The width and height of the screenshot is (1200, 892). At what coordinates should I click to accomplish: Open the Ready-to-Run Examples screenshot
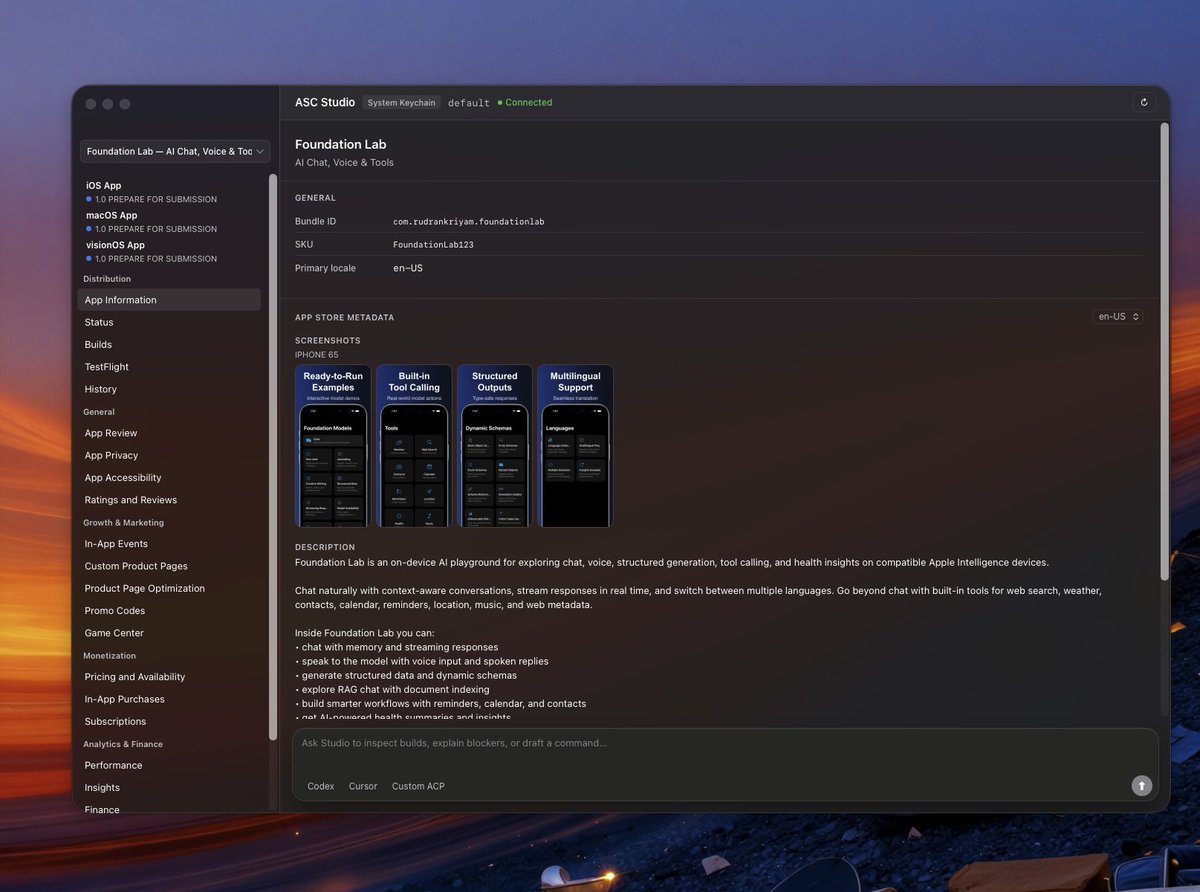[x=333, y=446]
